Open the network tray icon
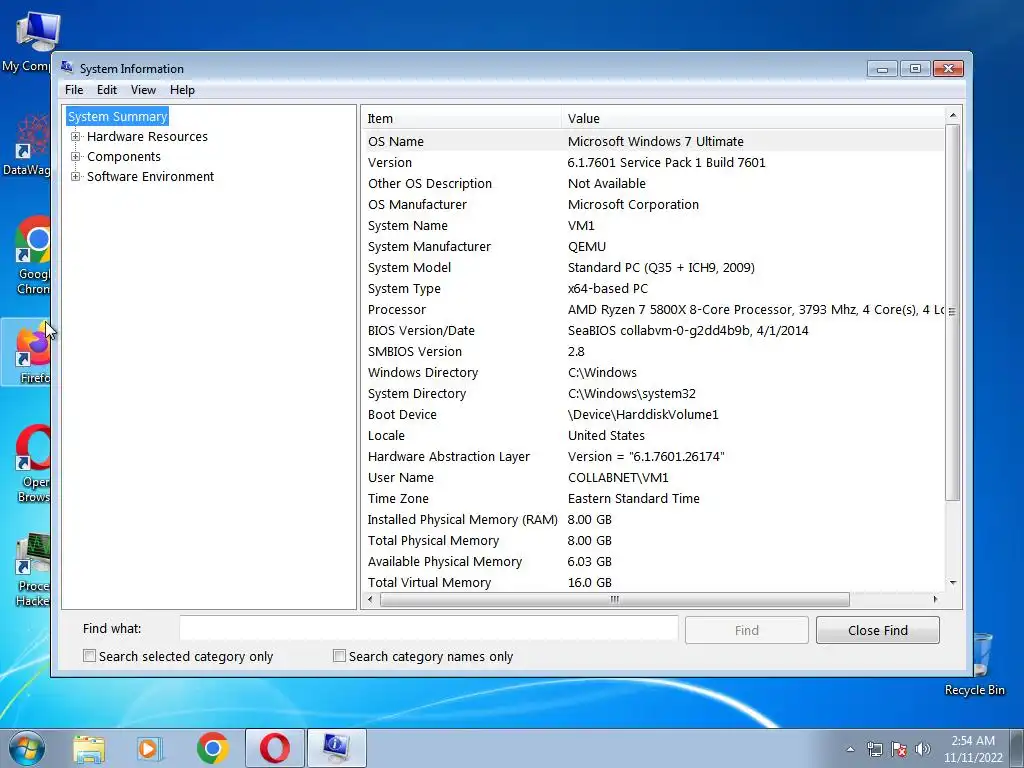This screenshot has width=1024, height=768. click(874, 749)
